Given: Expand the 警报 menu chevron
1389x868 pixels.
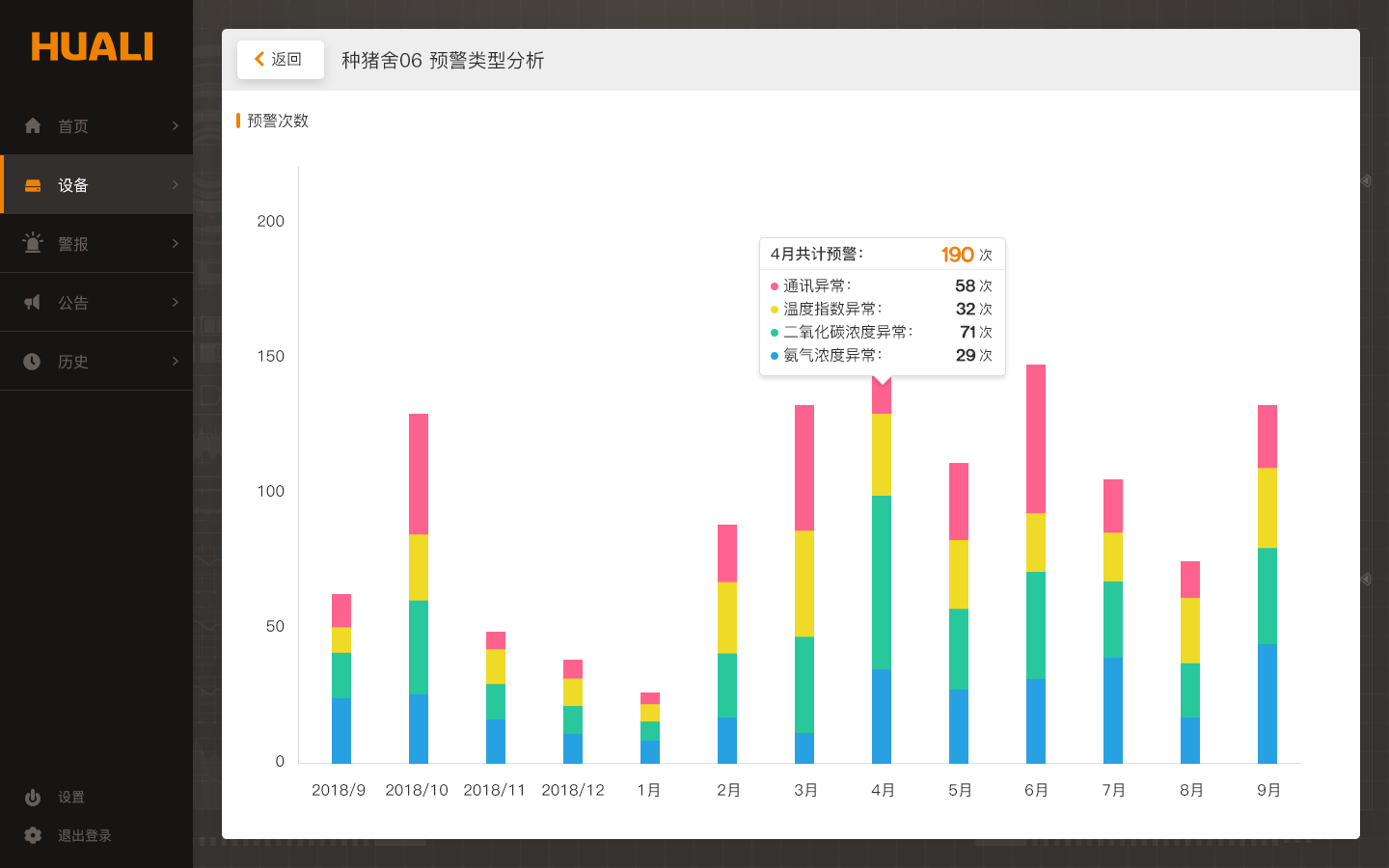Looking at the screenshot, I should pos(175,244).
